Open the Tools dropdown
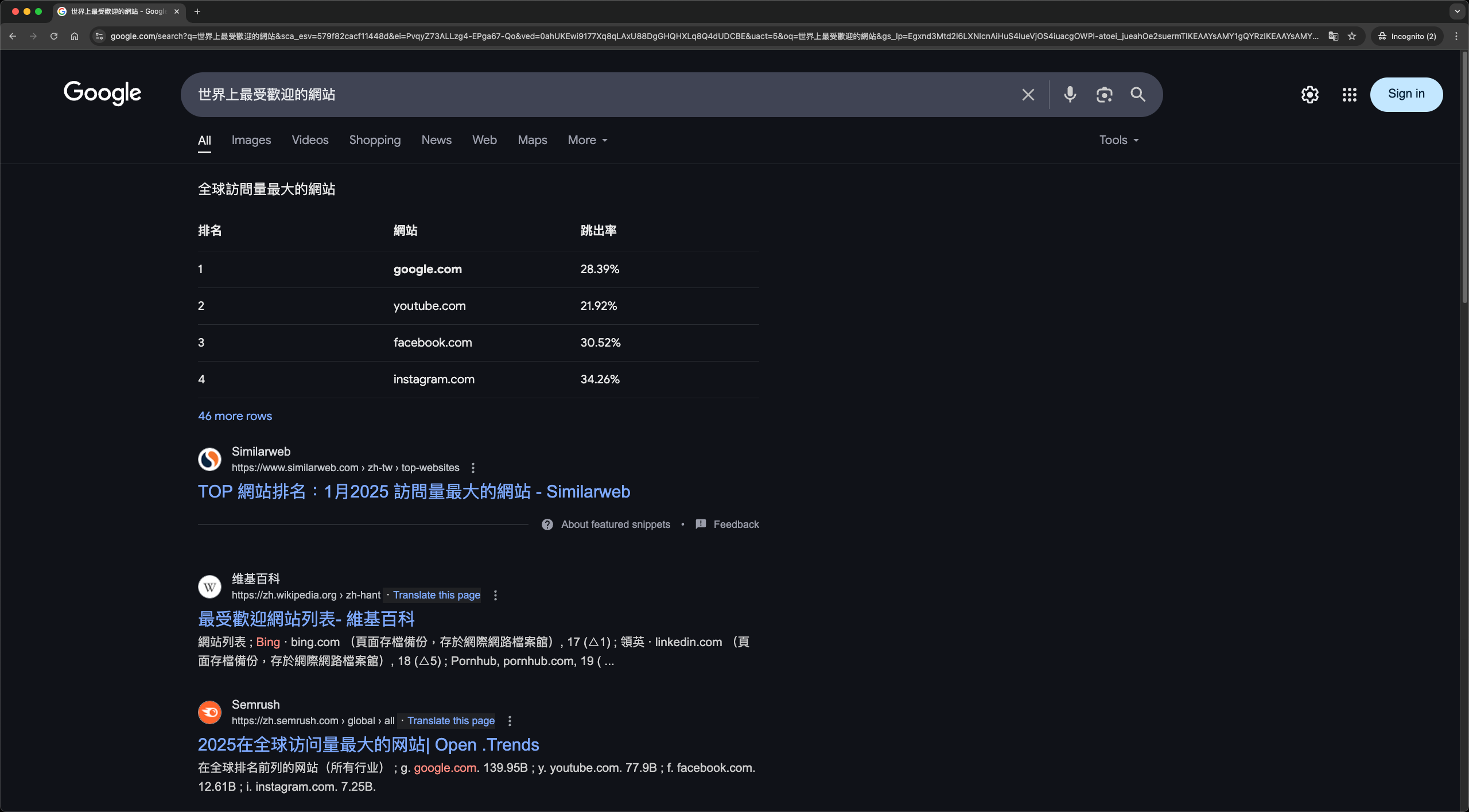The height and width of the screenshot is (812, 1469). pos(1118,140)
